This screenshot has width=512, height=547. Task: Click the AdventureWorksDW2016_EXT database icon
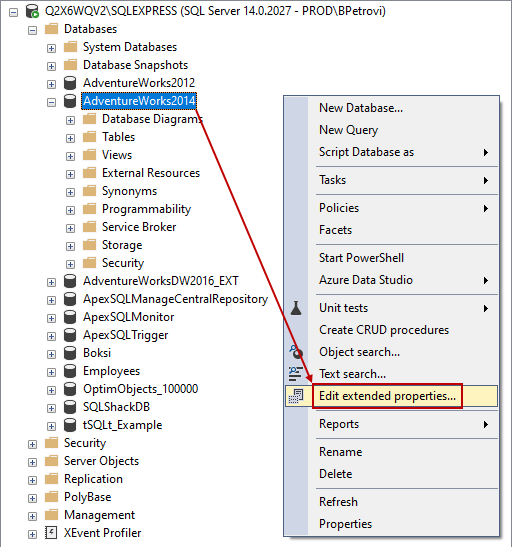click(70, 281)
